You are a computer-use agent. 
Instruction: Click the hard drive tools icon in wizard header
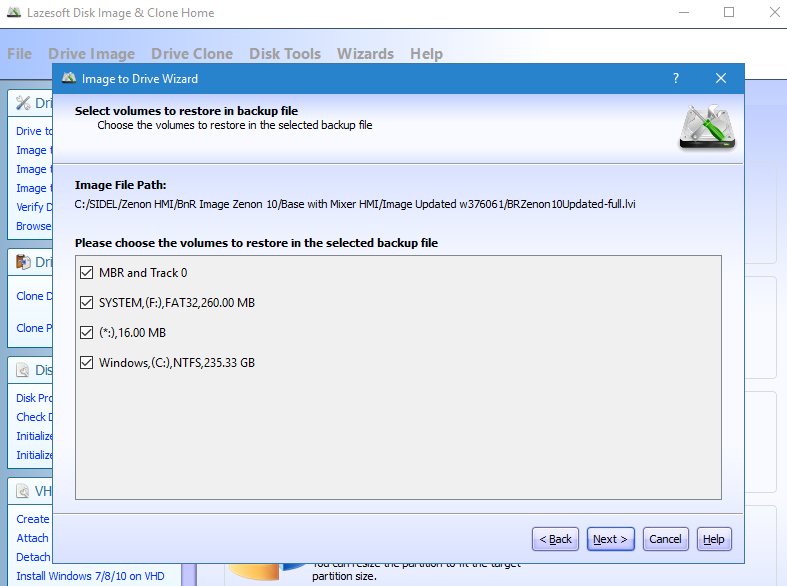(707, 126)
